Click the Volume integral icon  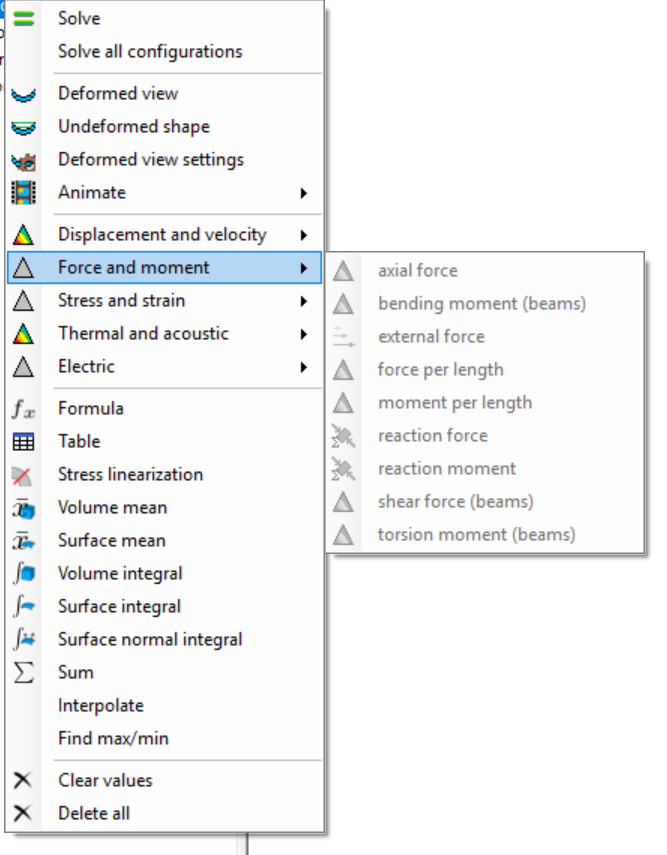pyautogui.click(x=23, y=573)
